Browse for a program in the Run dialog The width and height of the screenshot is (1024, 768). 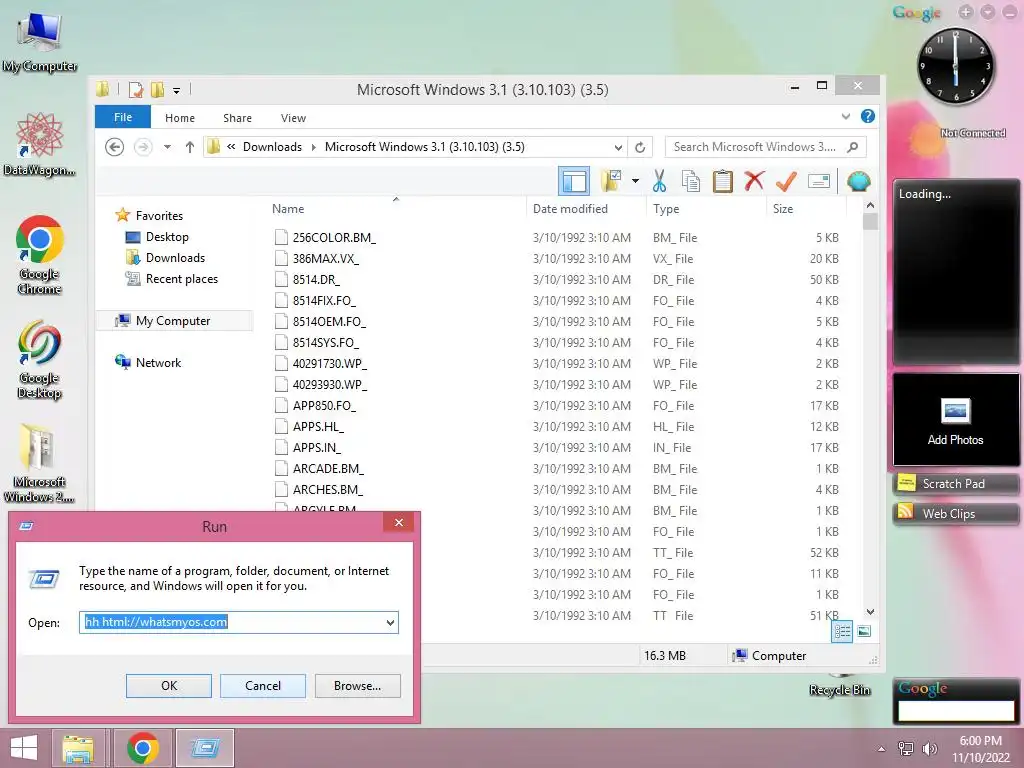(x=357, y=686)
